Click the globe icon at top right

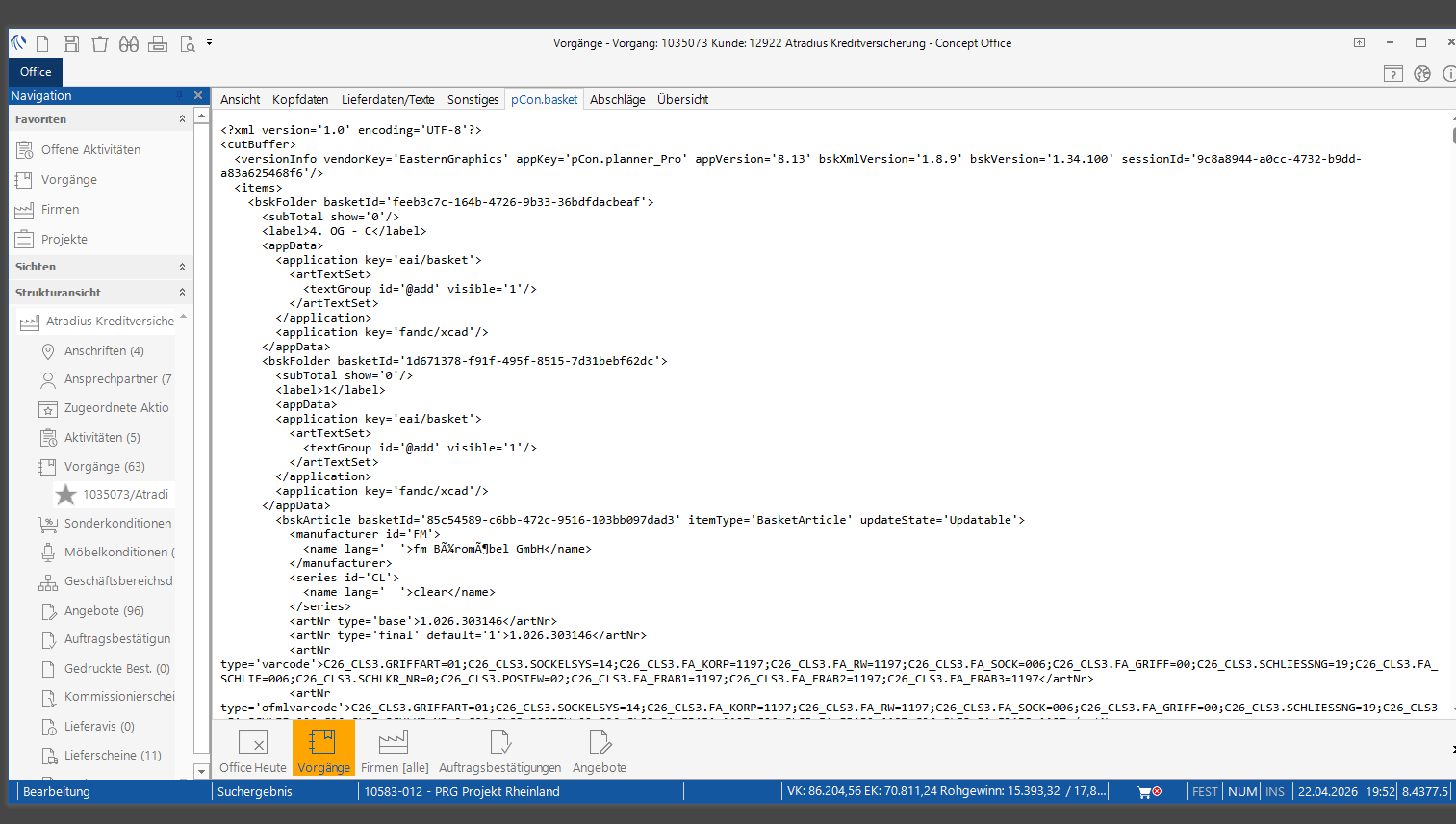[x=1422, y=74]
